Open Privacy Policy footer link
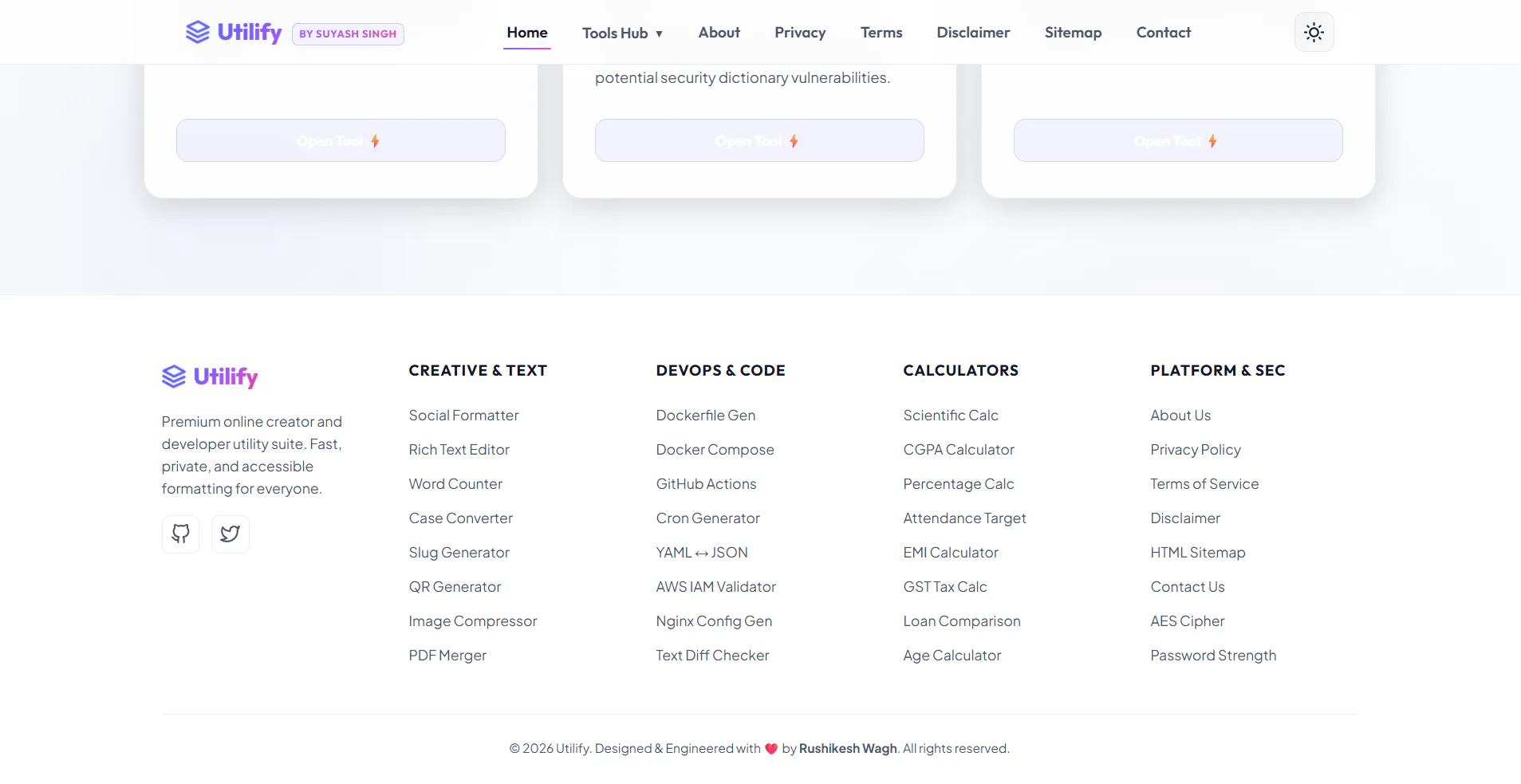 [x=1196, y=450]
